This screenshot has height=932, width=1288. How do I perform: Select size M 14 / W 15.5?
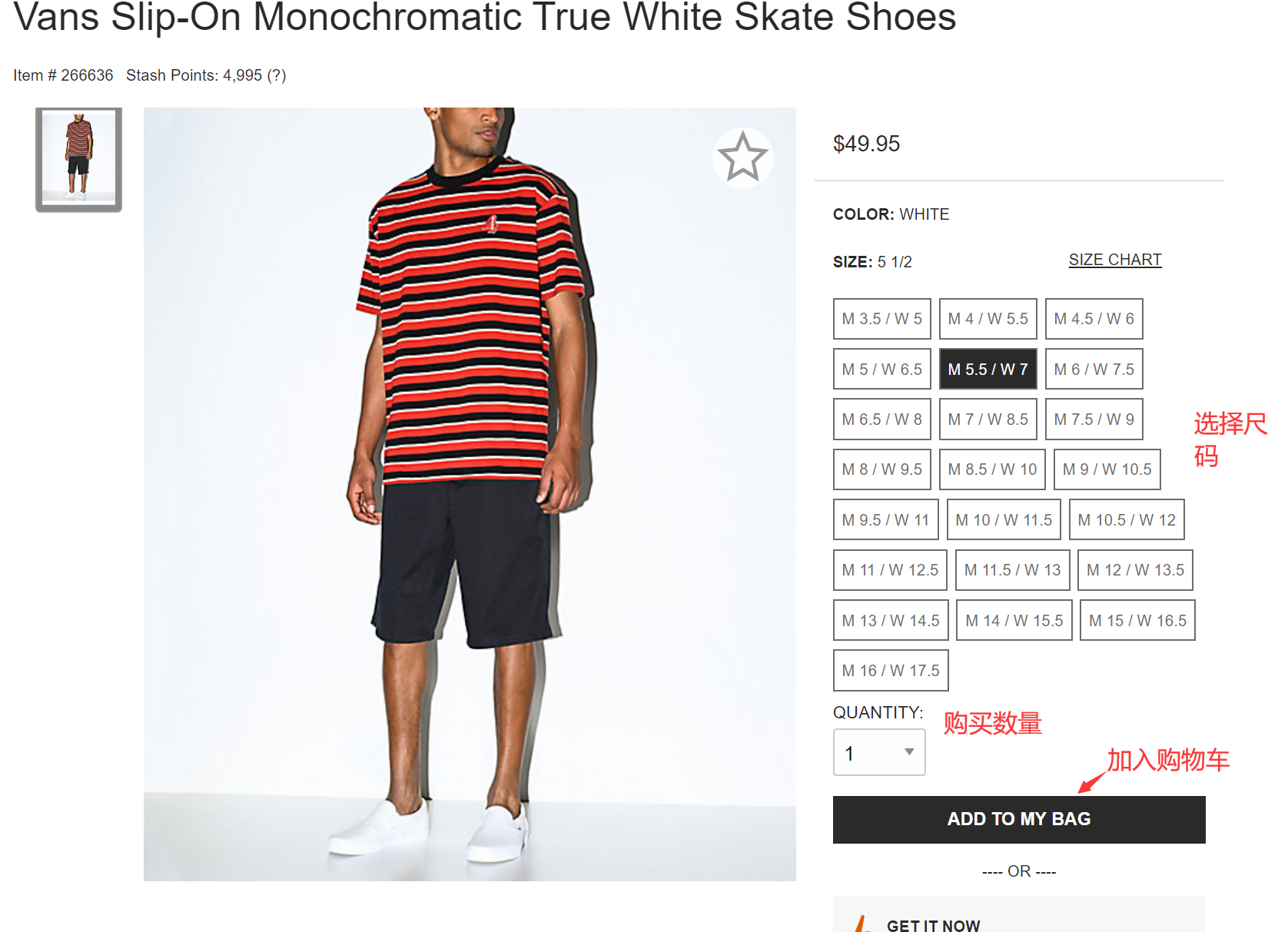click(1014, 620)
